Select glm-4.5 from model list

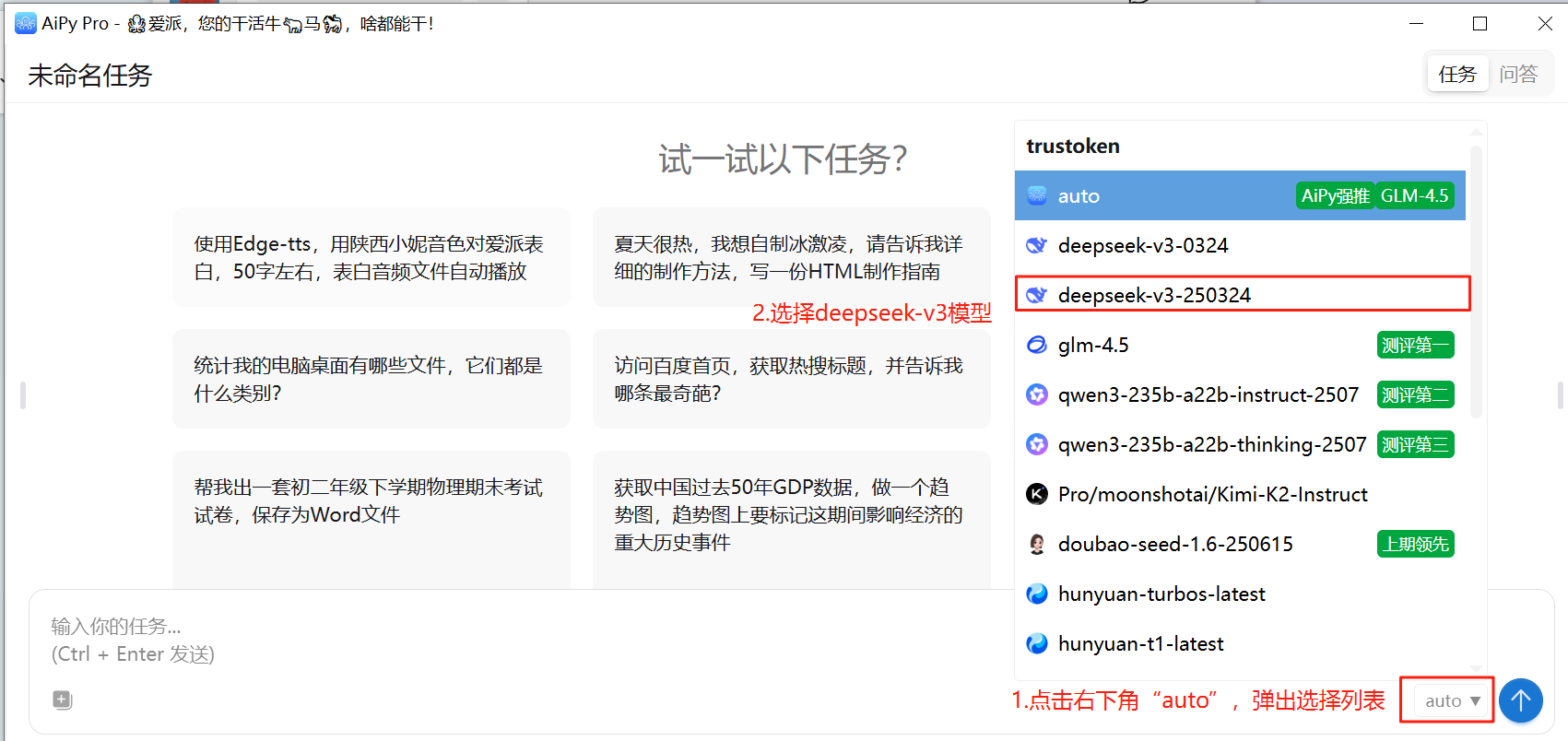pos(1240,345)
